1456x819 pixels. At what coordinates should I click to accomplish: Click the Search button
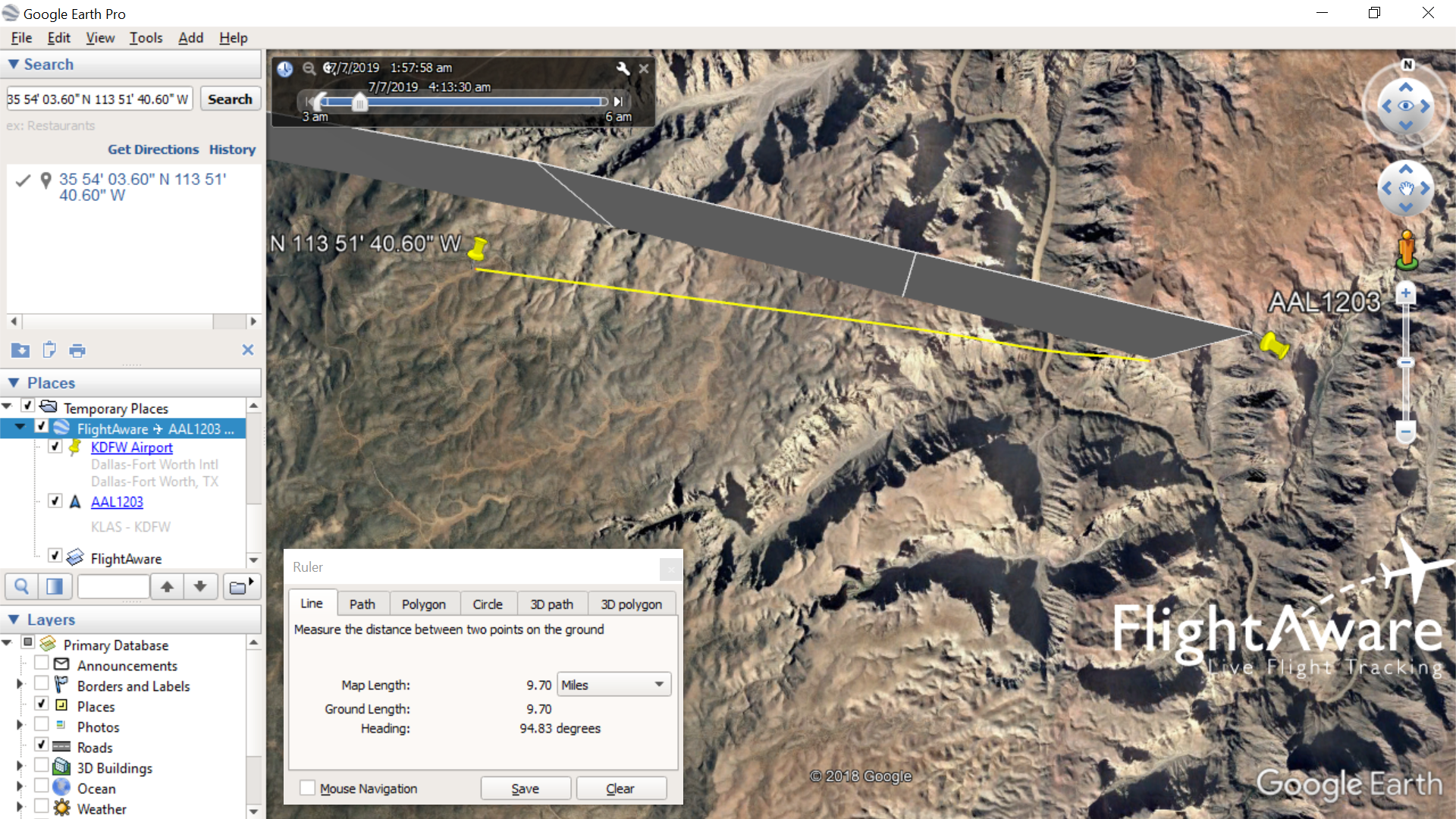coord(230,99)
